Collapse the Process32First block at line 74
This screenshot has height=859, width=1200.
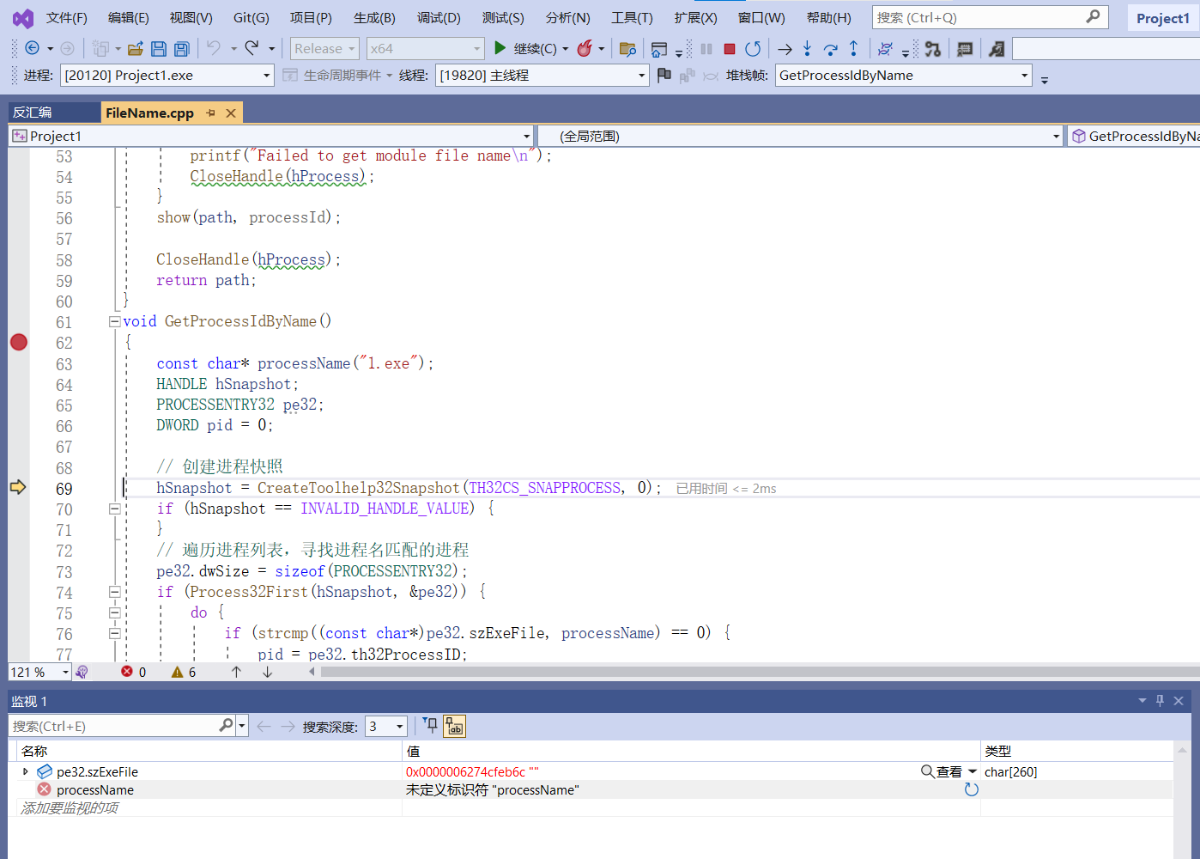point(114,592)
